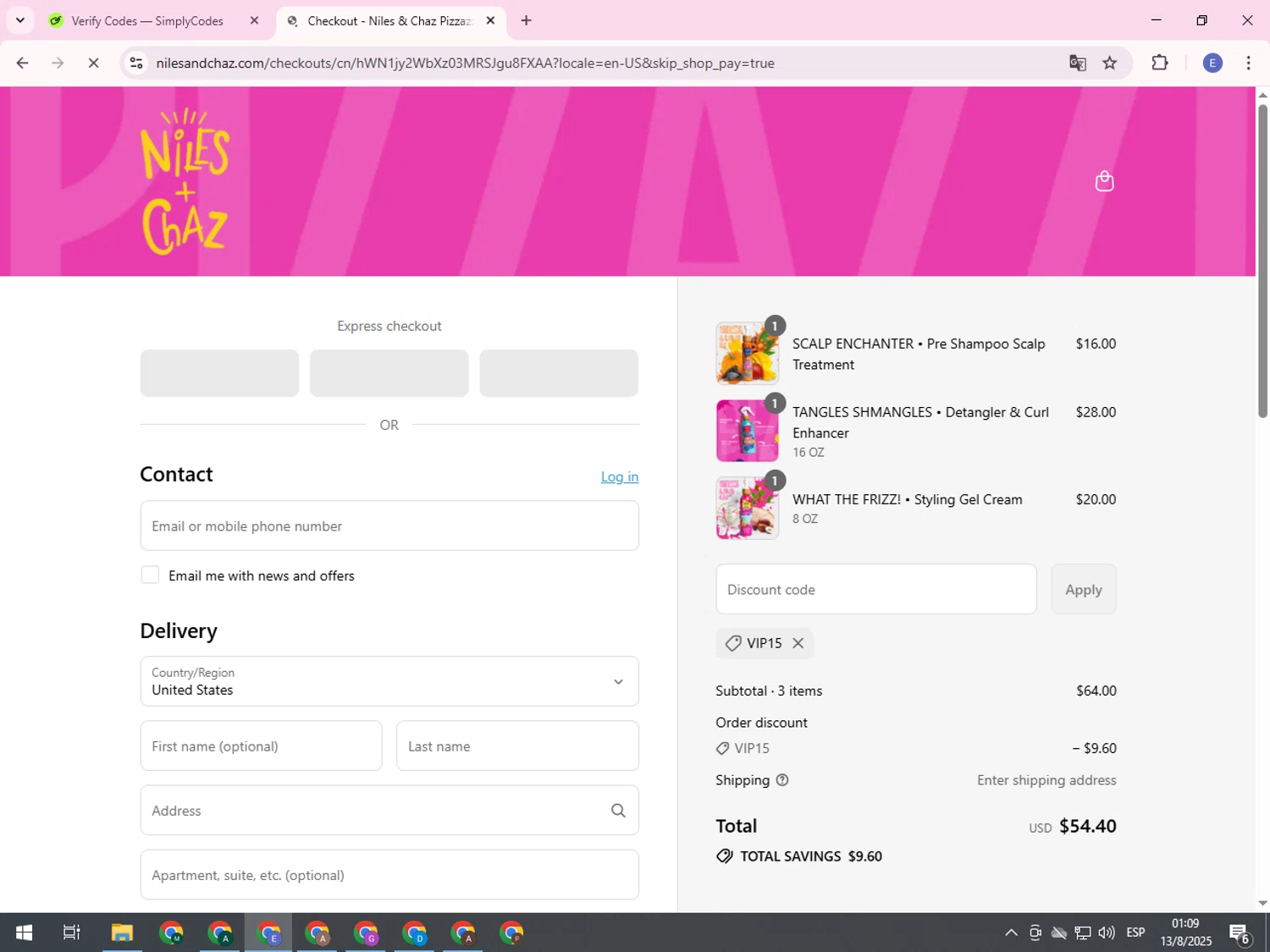Bookmark this page with the star icon
Viewport: 1270px width, 952px height.
click(x=1109, y=63)
